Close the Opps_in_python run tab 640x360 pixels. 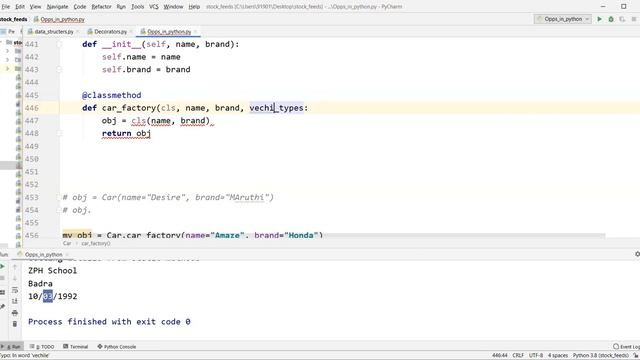point(67,254)
